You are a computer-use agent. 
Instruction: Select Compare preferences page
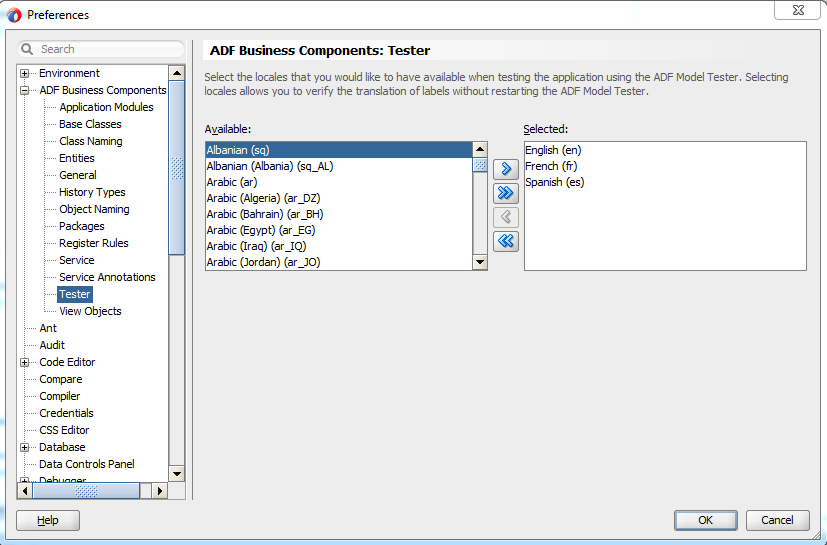[x=61, y=379]
